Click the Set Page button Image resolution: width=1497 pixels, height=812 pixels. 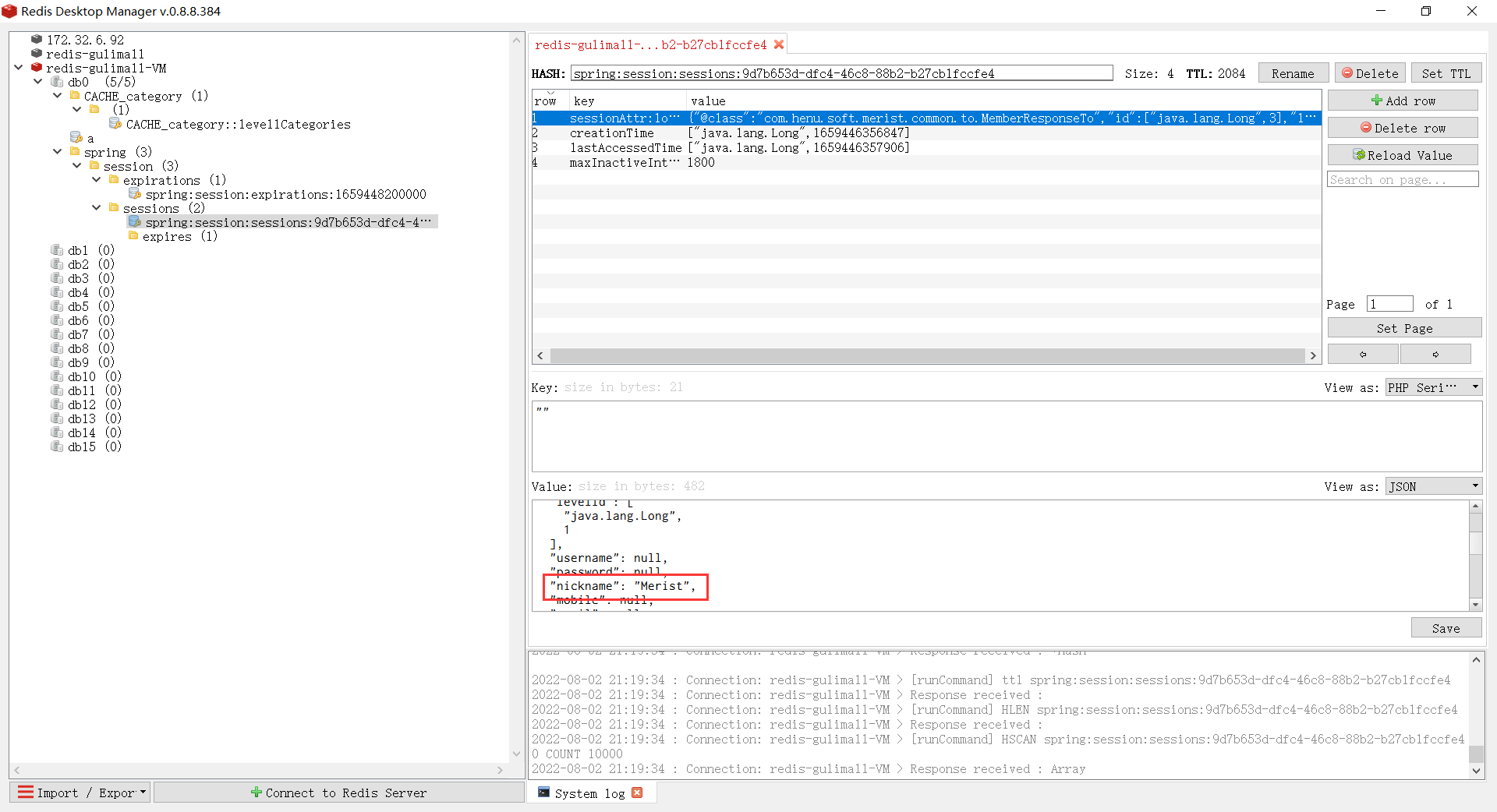(1404, 328)
